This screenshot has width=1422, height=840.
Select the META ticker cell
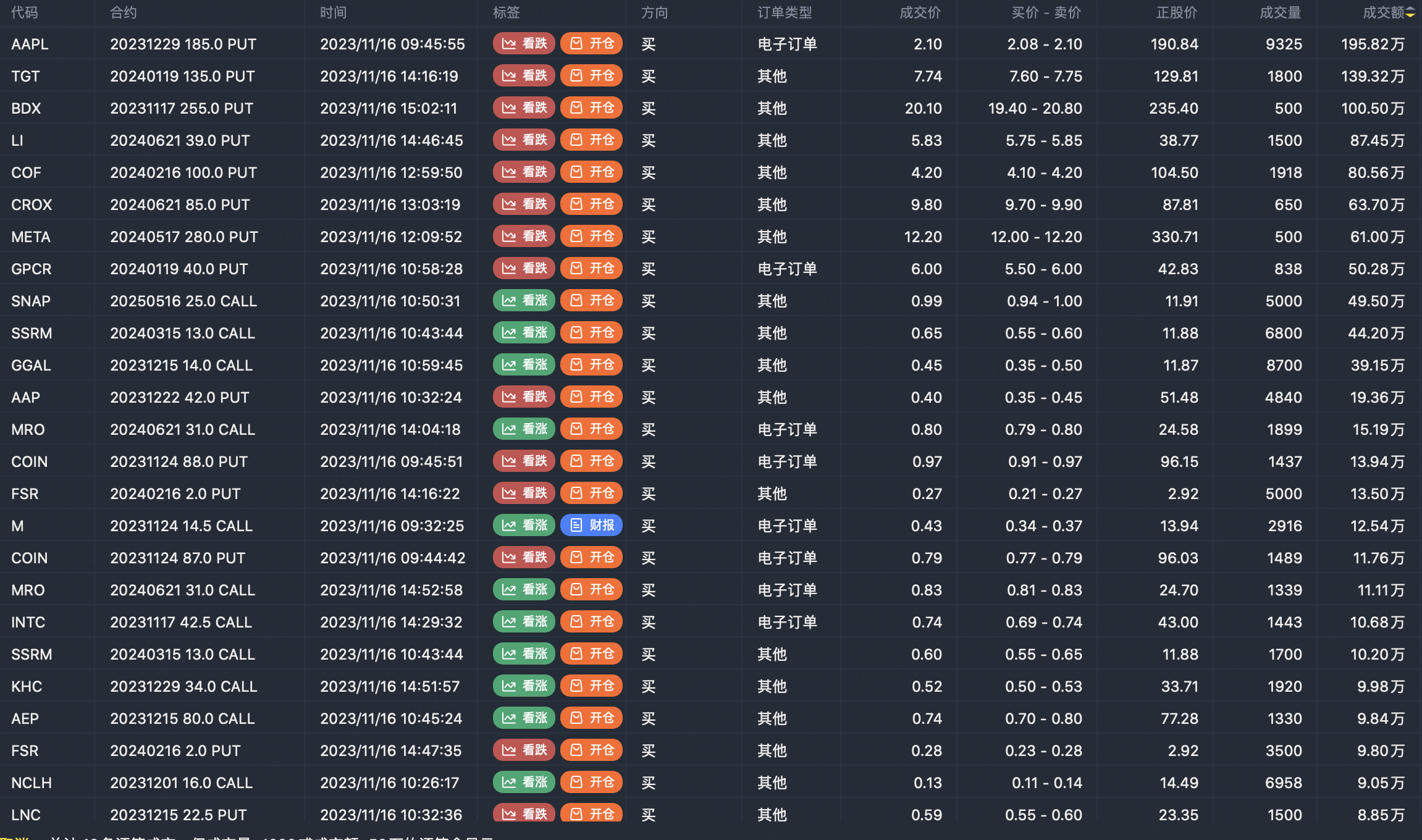[31, 237]
